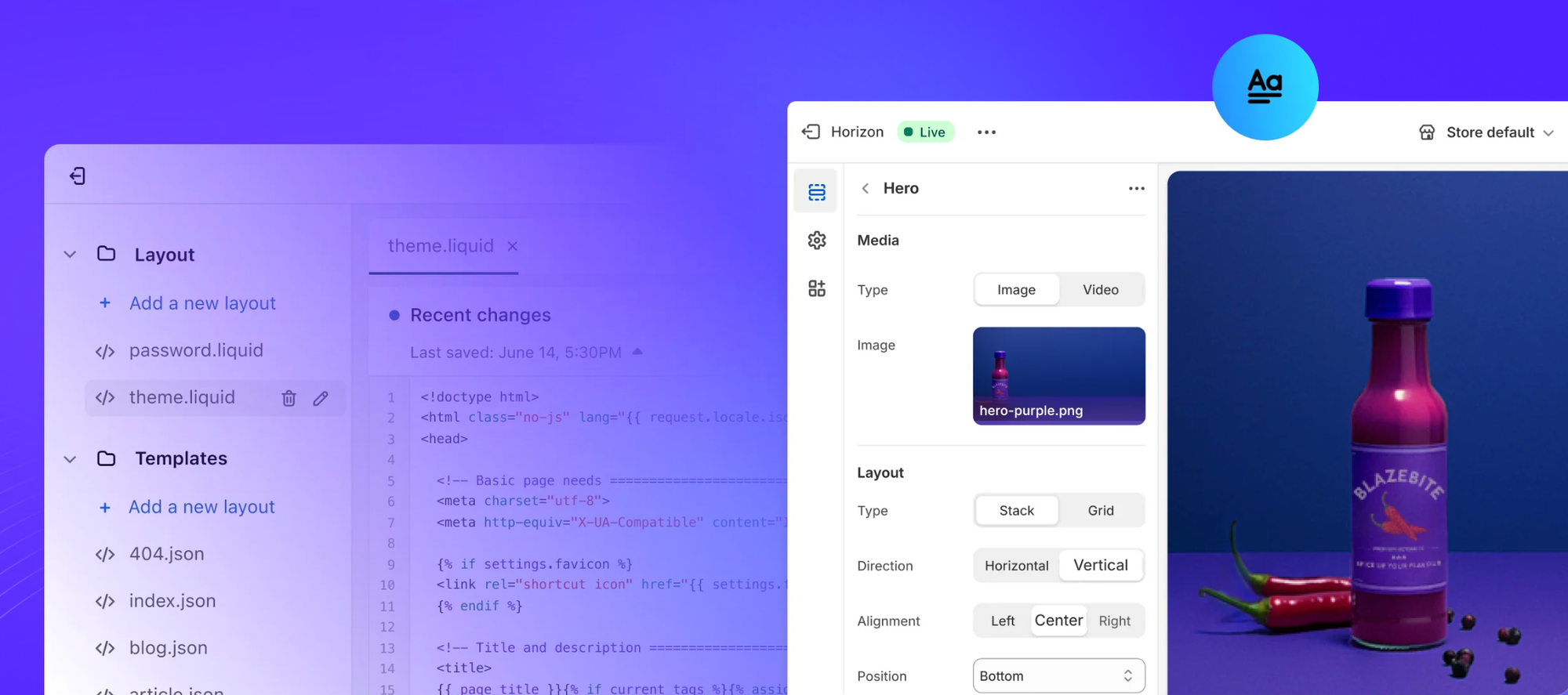Open the Position Bottom dropdown

point(1058,675)
